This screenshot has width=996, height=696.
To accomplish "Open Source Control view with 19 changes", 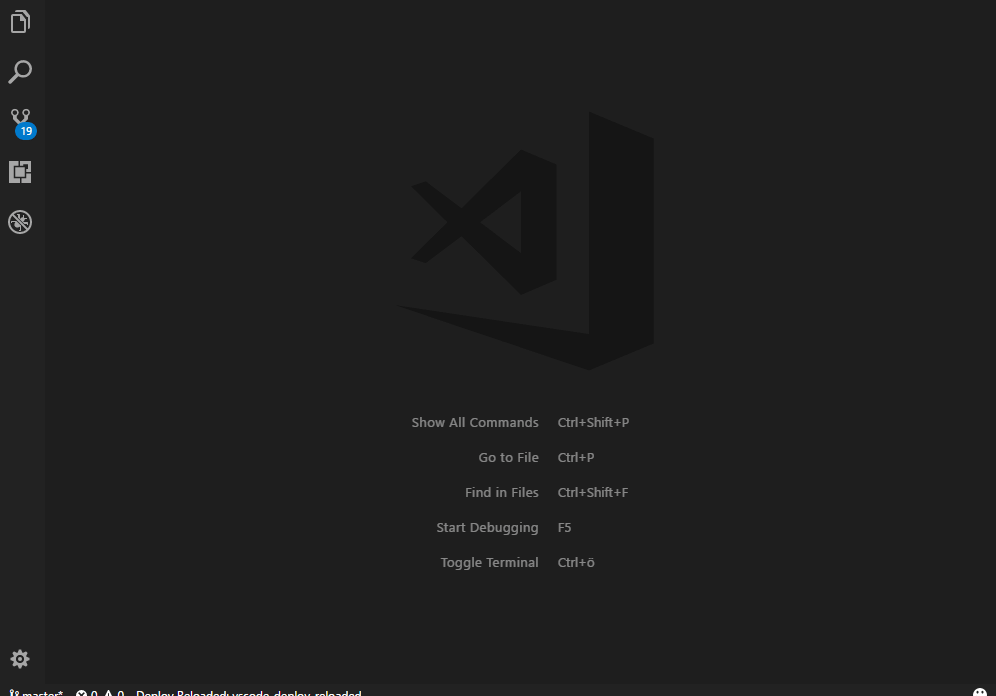I will [x=22, y=123].
